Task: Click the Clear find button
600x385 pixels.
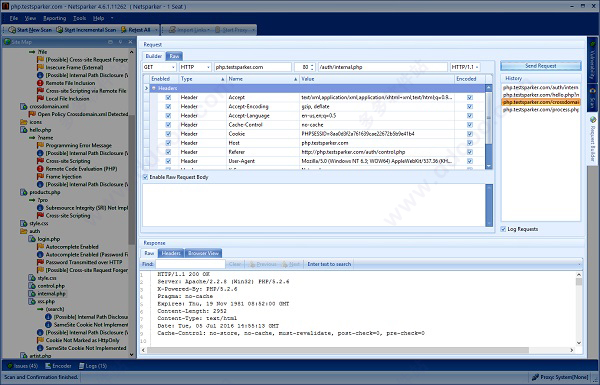Action: click(235, 264)
